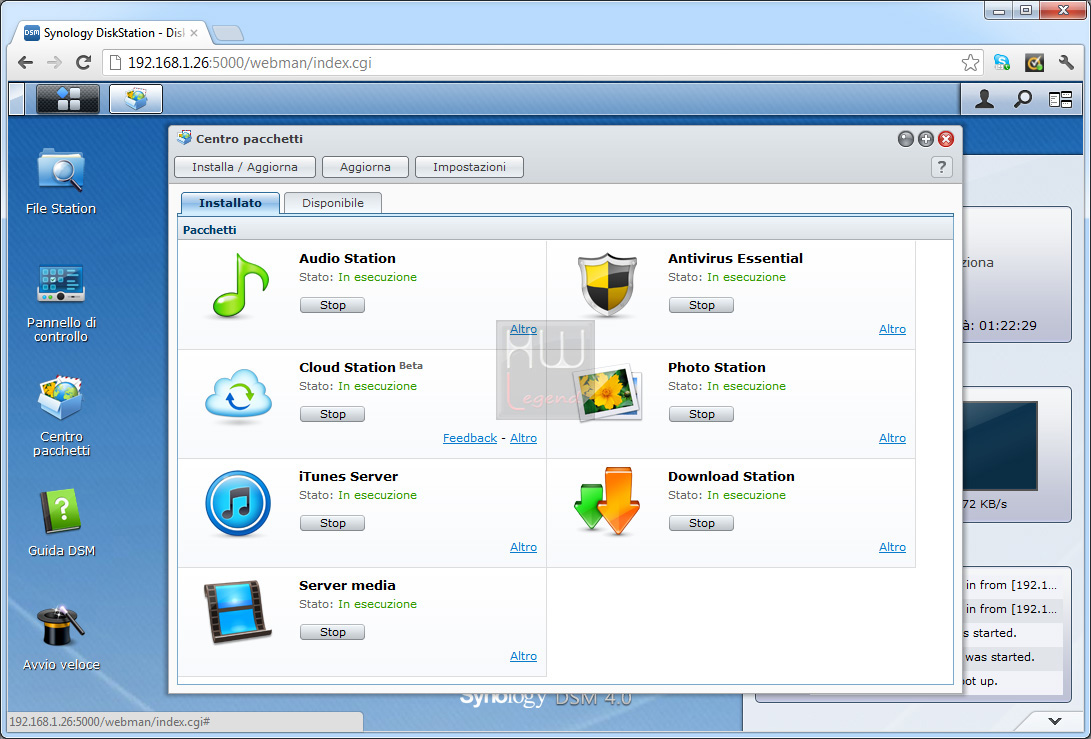This screenshot has height=739, width=1091.
Task: Open the Guida DSM help icon
Action: point(61,523)
